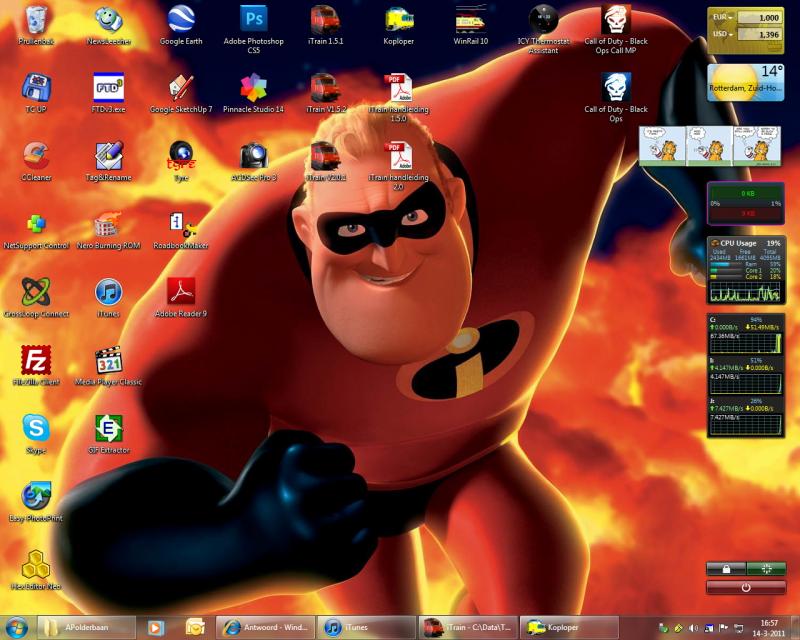Open Windows Media Player from taskbar
800x640 pixels.
(156, 627)
